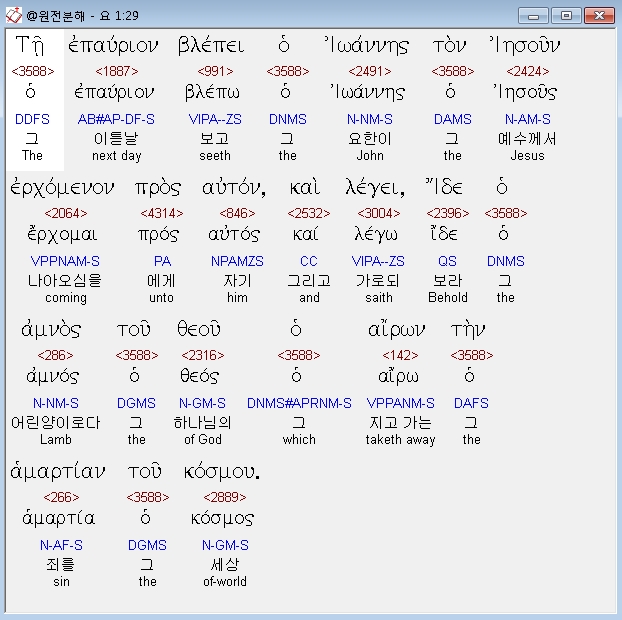Select the lemma ἔρχομαι
The image size is (622, 620).
coord(62,235)
